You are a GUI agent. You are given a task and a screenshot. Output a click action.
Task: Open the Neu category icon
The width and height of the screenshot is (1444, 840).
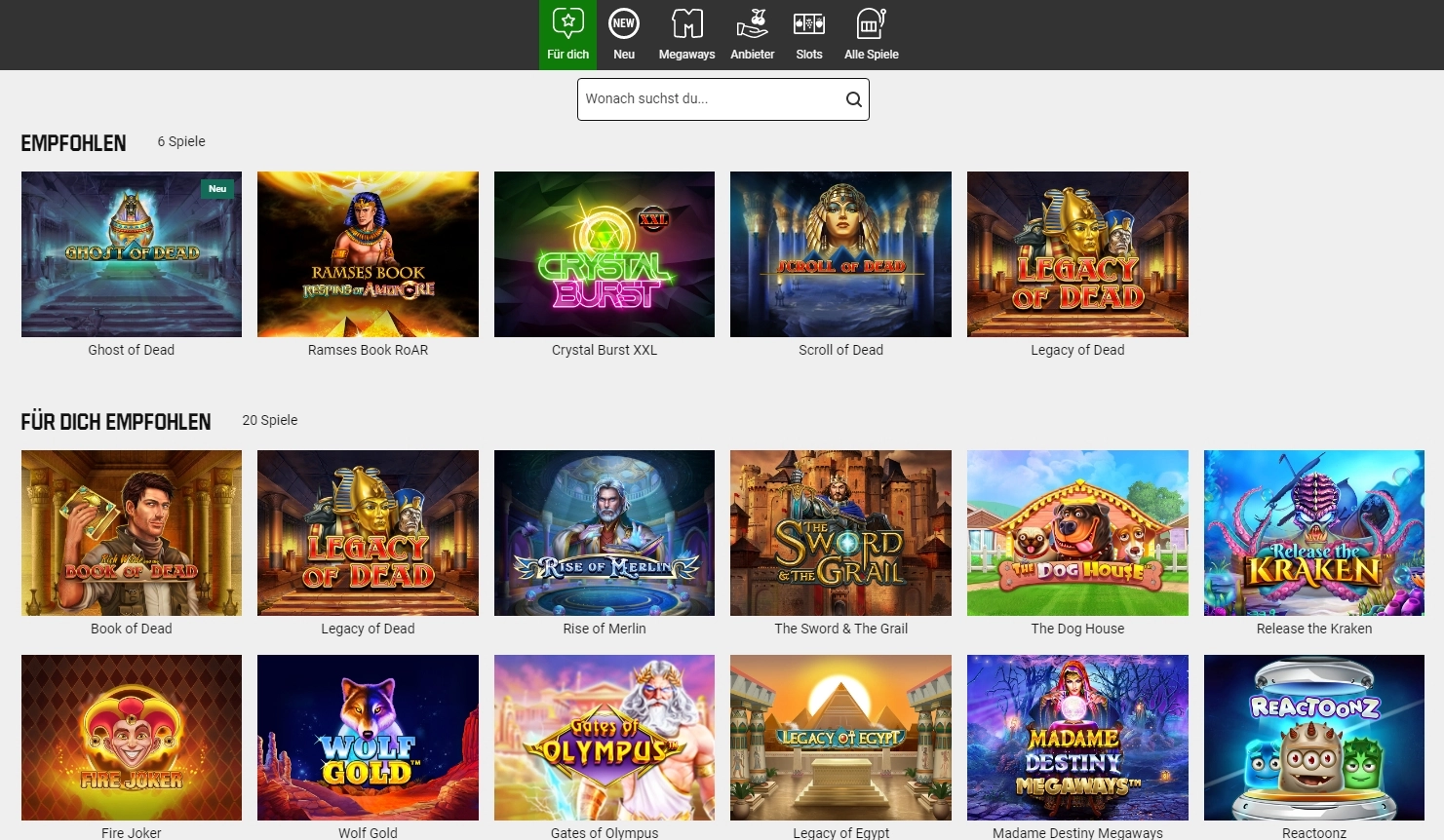point(623,21)
